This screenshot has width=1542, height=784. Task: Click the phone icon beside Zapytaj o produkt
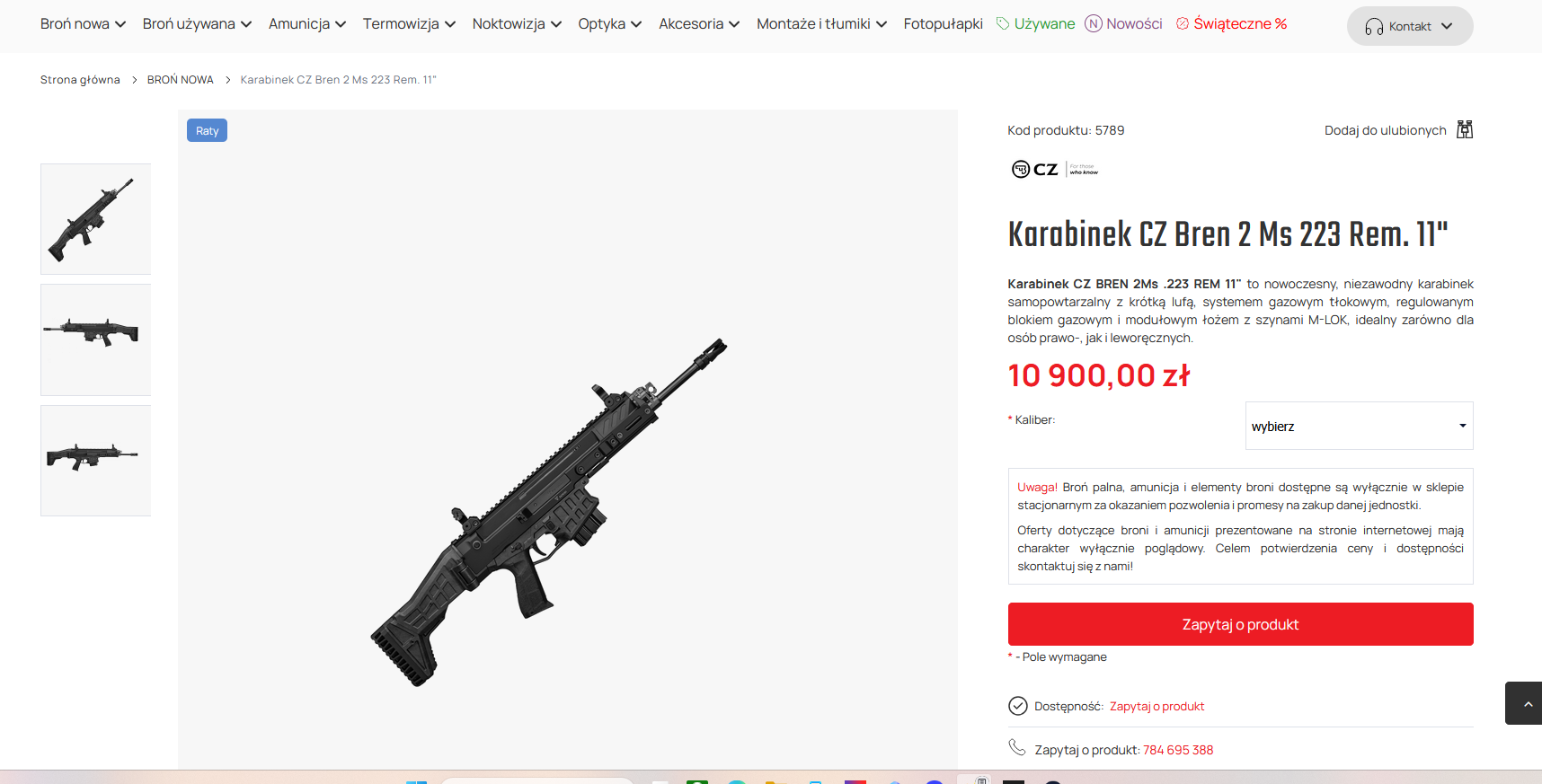tap(1017, 747)
